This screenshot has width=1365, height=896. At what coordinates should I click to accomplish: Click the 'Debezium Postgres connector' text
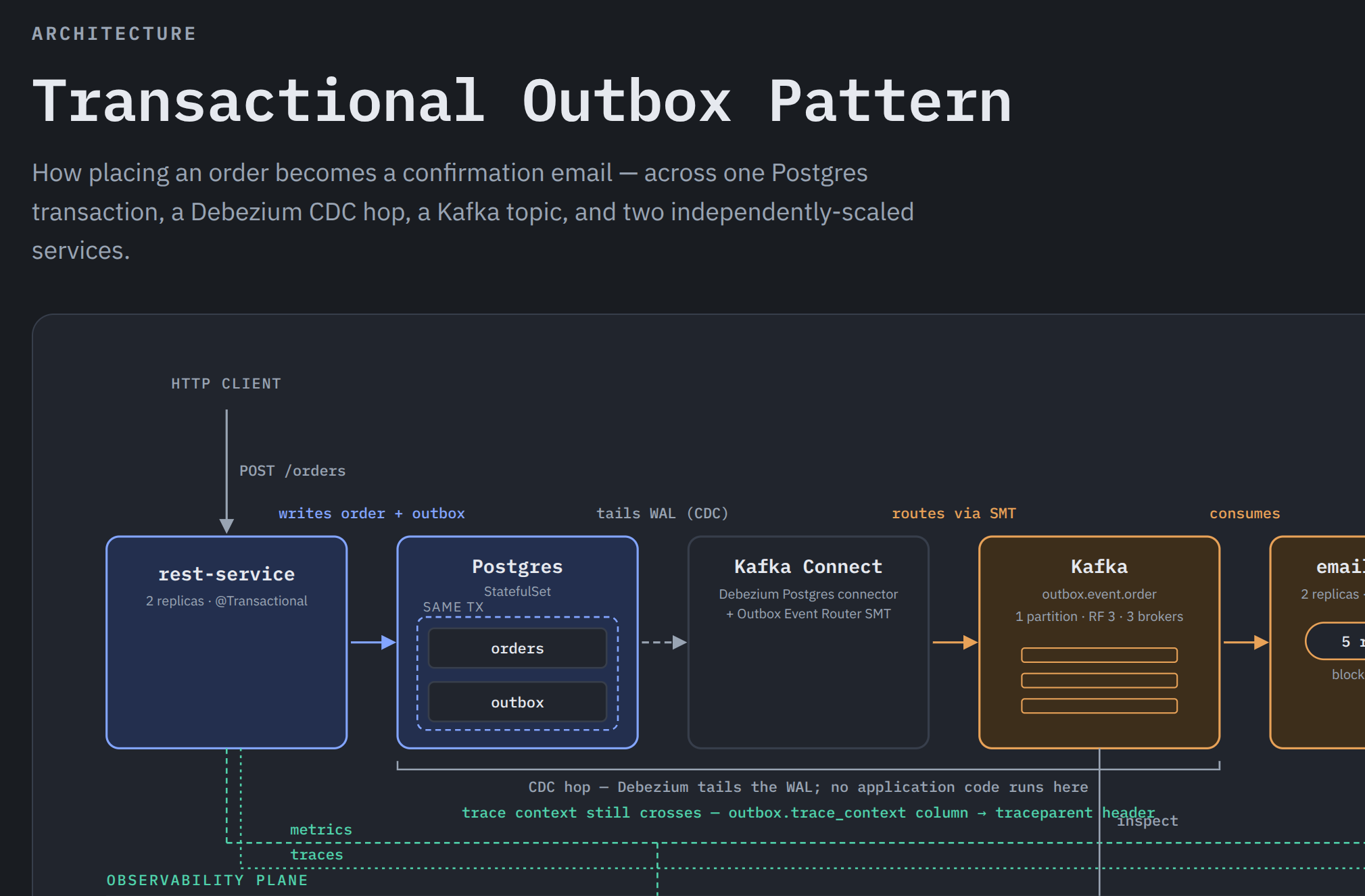[808, 594]
